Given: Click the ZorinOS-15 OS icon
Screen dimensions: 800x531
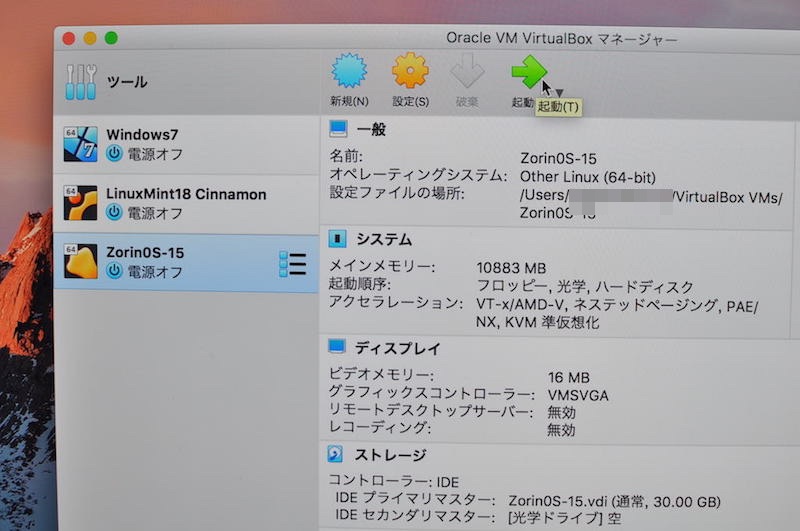Looking at the screenshot, I should (x=81, y=261).
